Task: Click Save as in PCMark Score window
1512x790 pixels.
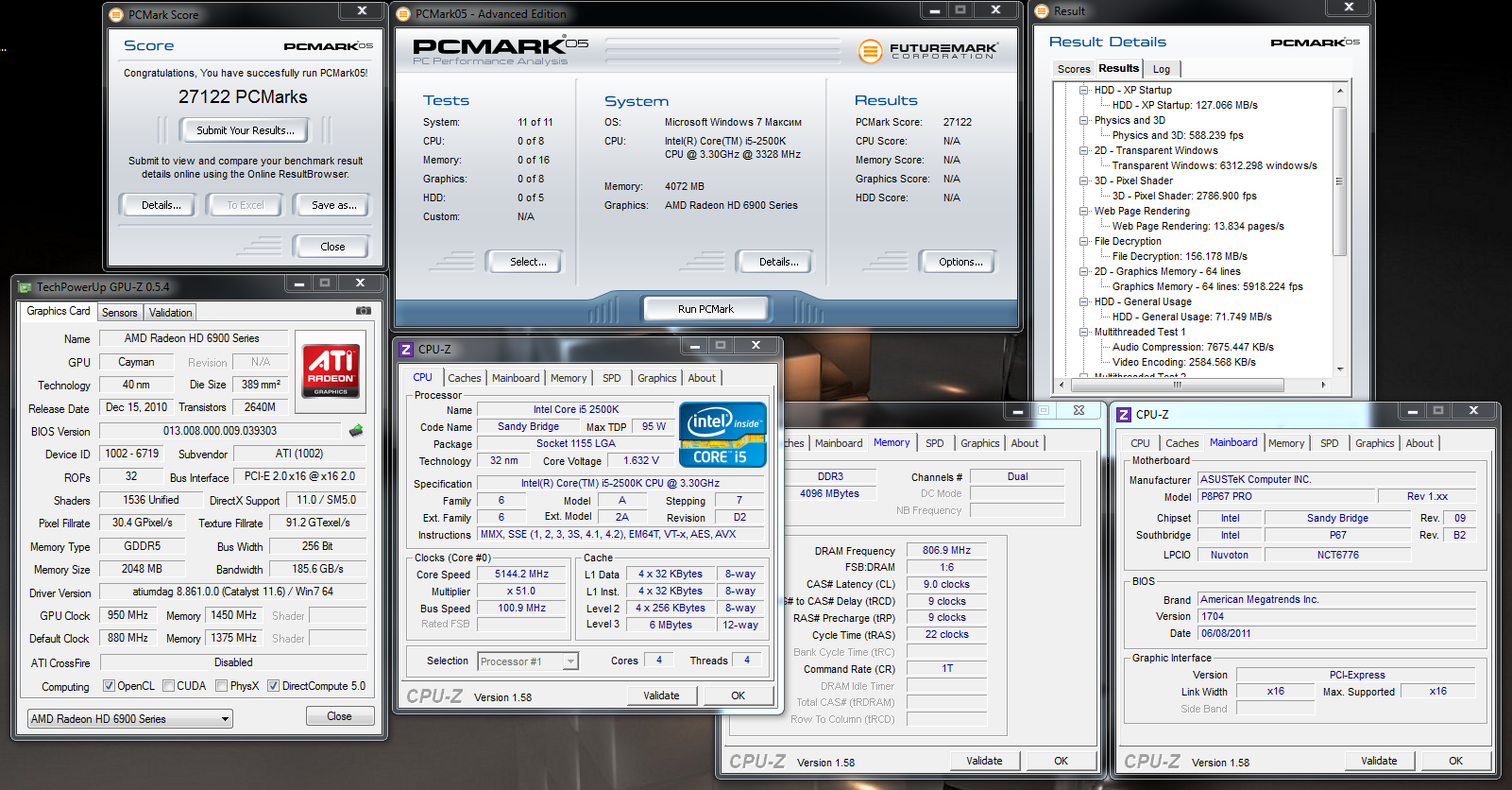Action: coord(333,205)
